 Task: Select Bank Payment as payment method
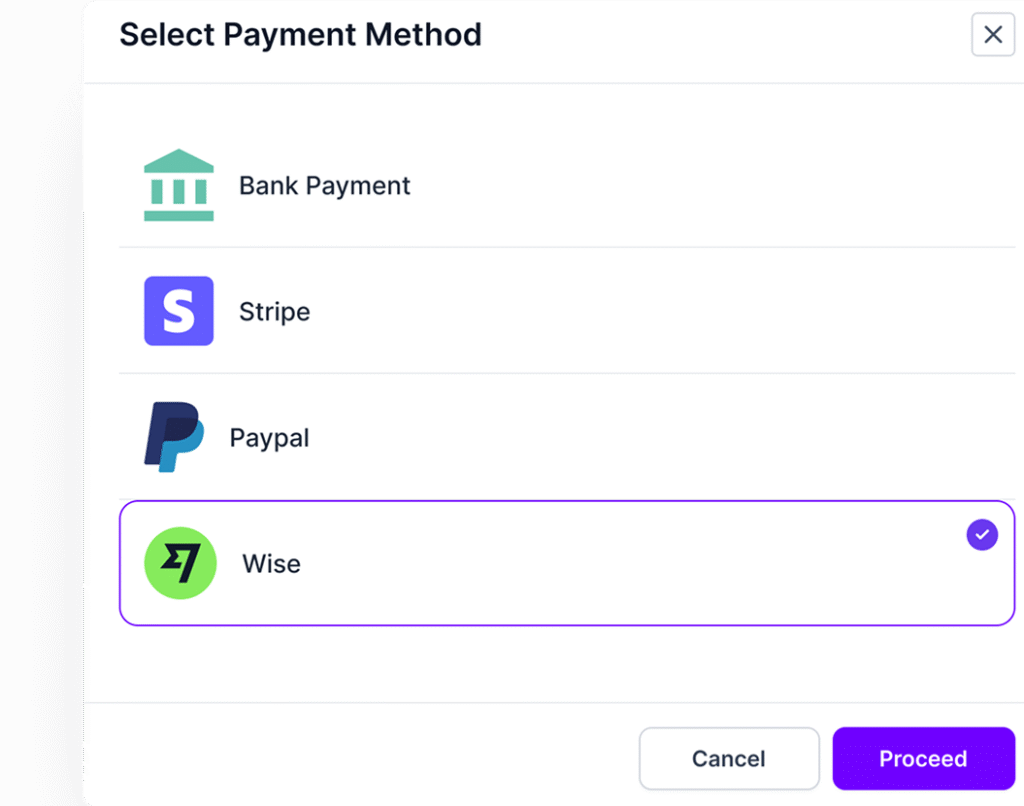(500, 185)
